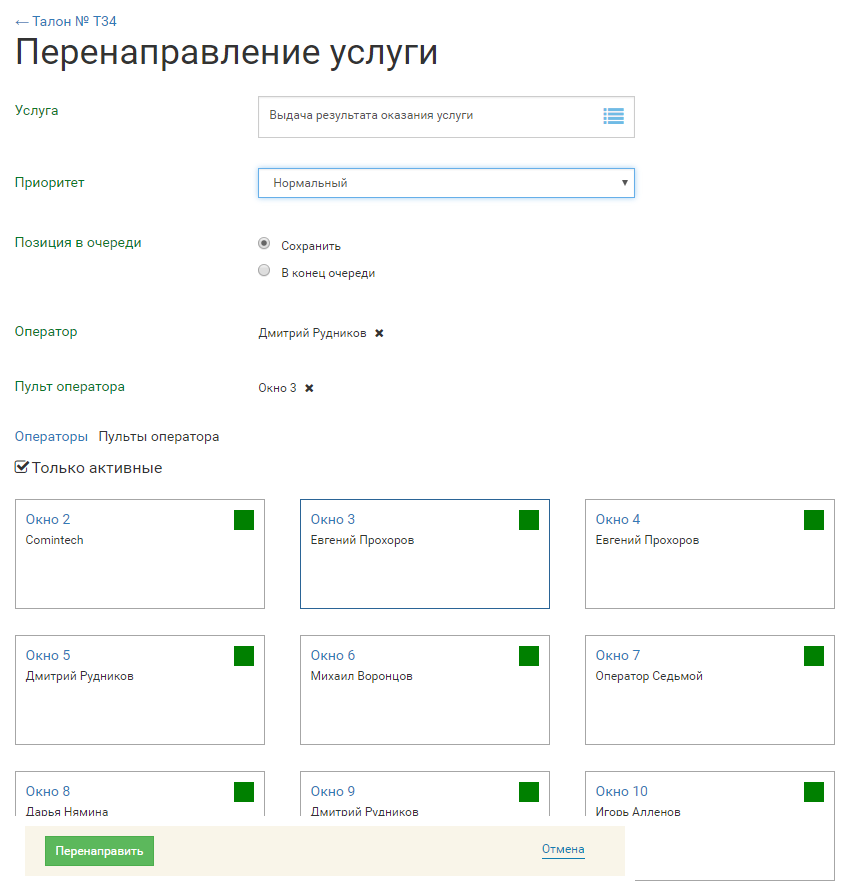Remove operator Дмитрий Рудников with the x
Image resolution: width=854 pixels, height=883 pixels.
pyautogui.click(x=379, y=333)
